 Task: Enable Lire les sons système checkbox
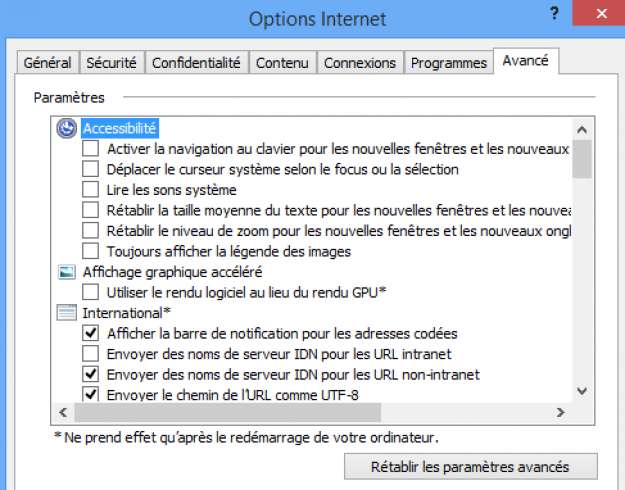tap(90, 189)
